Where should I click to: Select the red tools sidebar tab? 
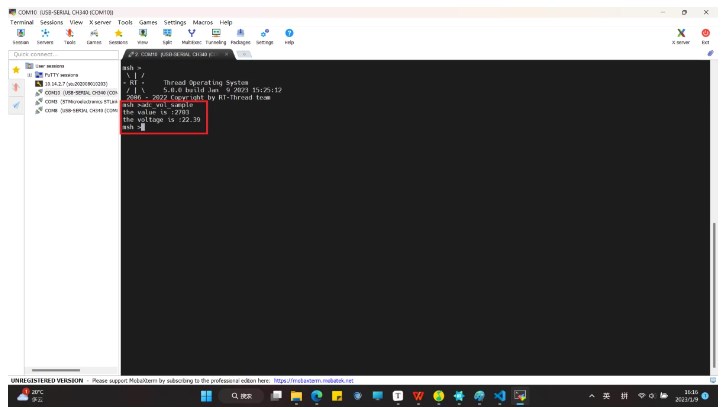point(16,87)
